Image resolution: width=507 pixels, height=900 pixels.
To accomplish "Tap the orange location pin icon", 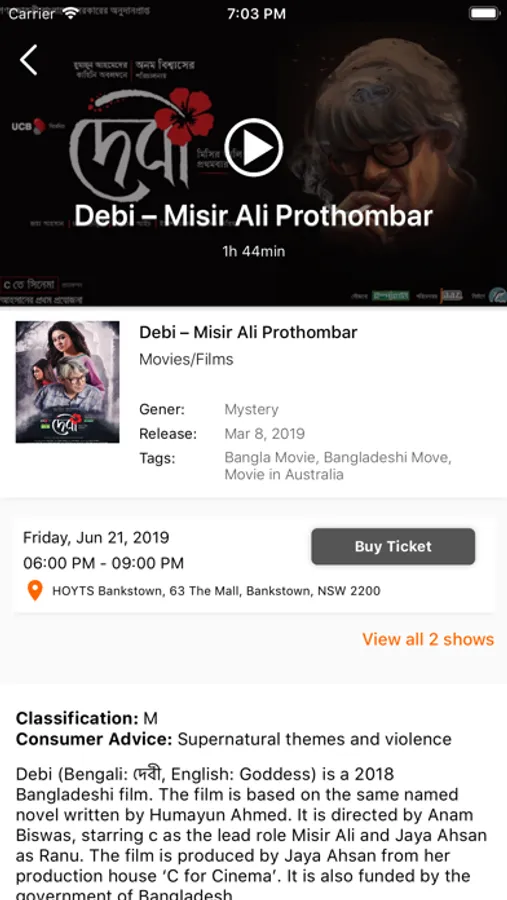I will coord(35,591).
